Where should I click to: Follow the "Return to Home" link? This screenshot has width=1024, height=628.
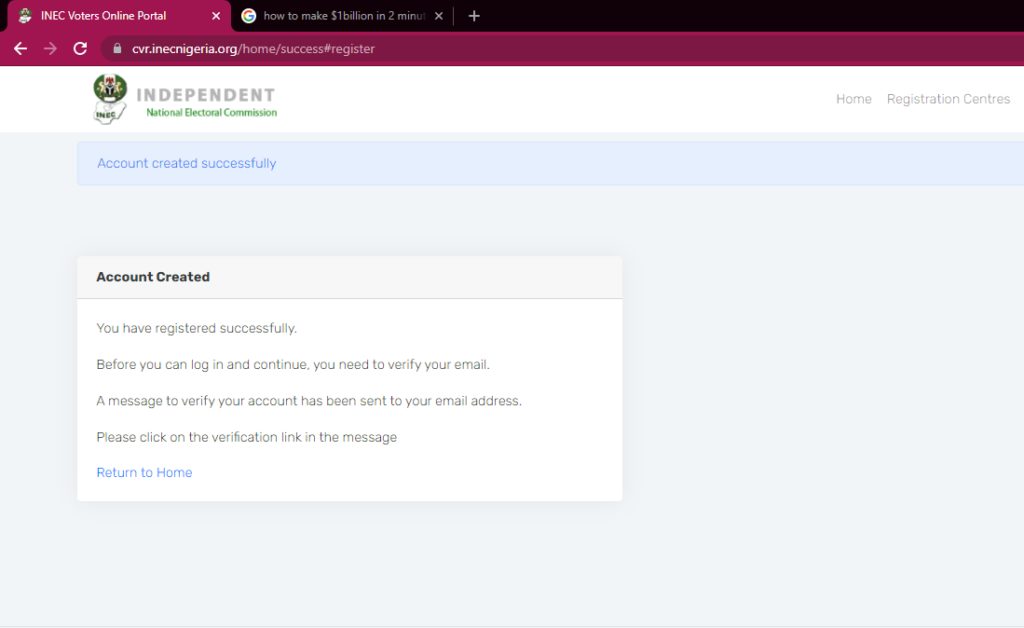[144, 472]
